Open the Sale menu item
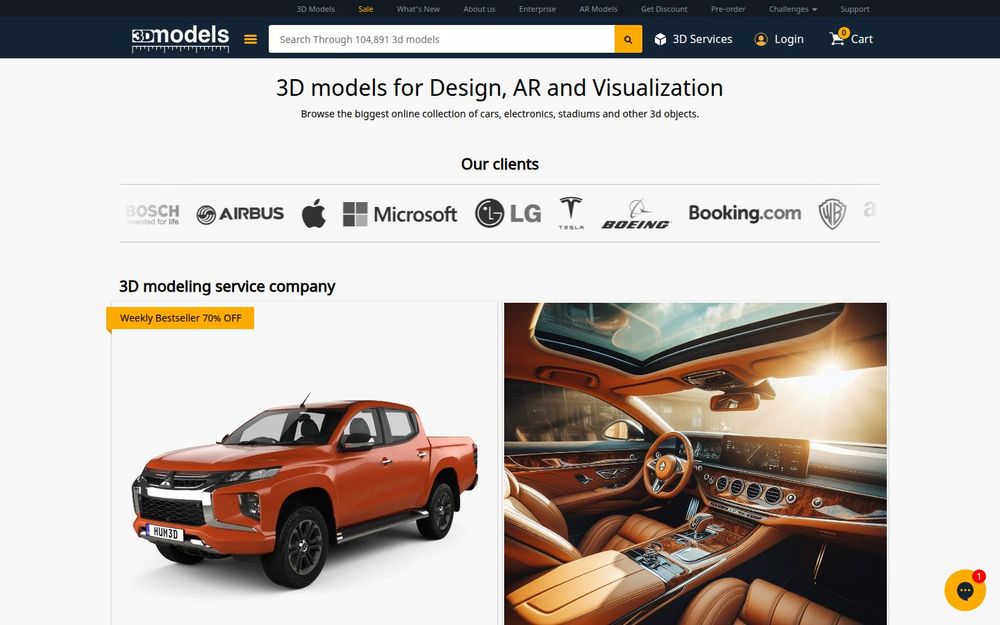 (366, 9)
